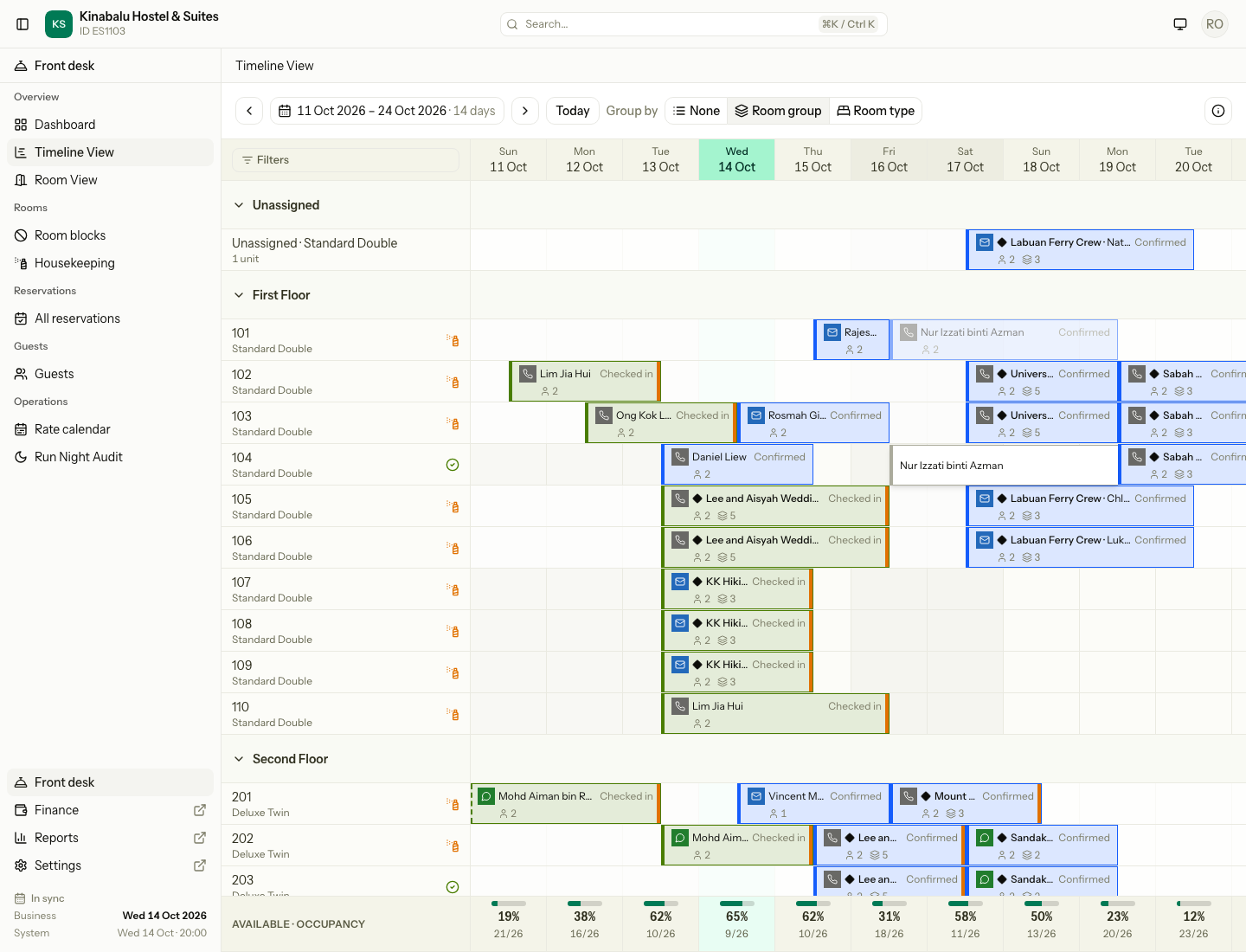Go to previous date range arrow

[249, 111]
